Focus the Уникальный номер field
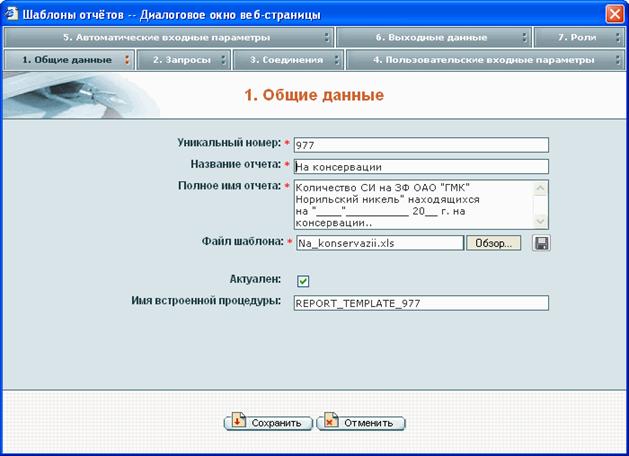 pos(421,145)
